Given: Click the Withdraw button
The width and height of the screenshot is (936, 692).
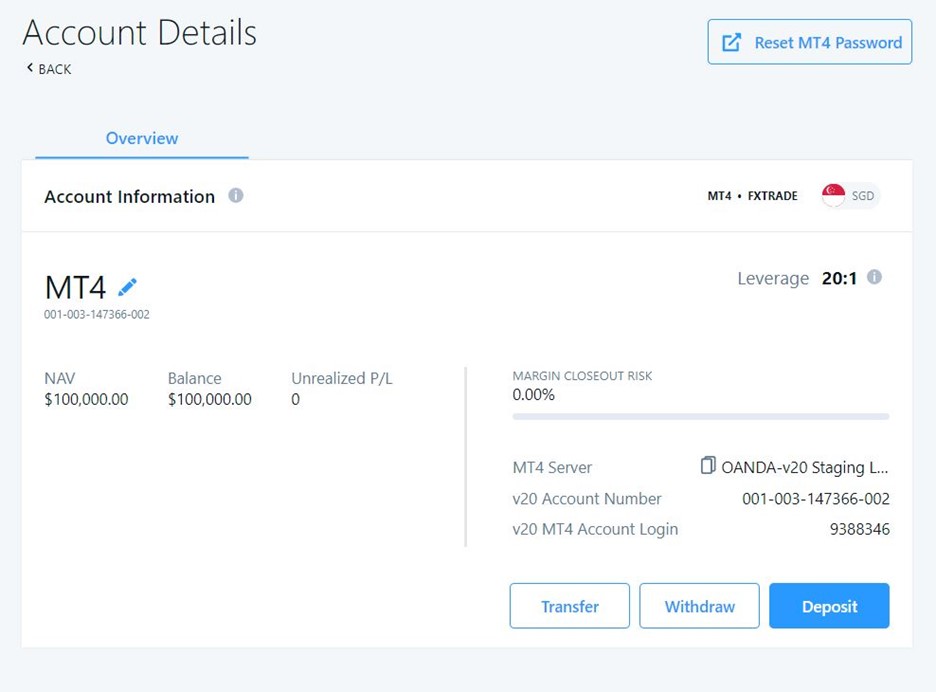Looking at the screenshot, I should point(699,606).
